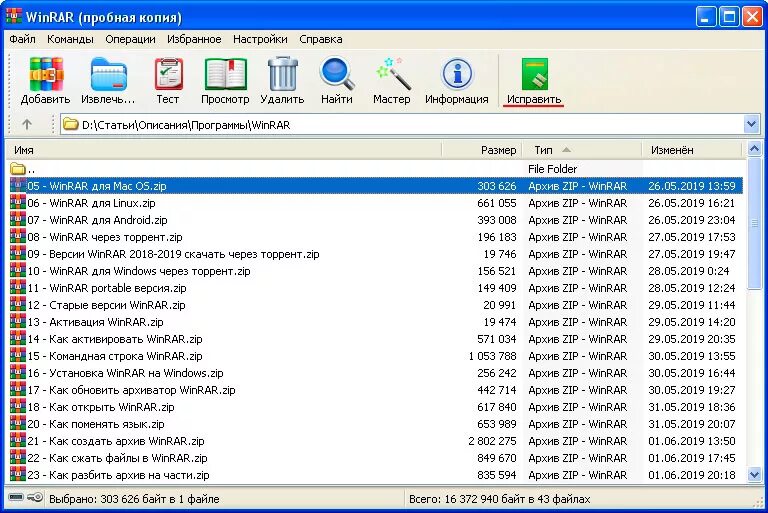This screenshot has width=768, height=513.
Task: Open the Избранное menu
Action: coord(194,39)
